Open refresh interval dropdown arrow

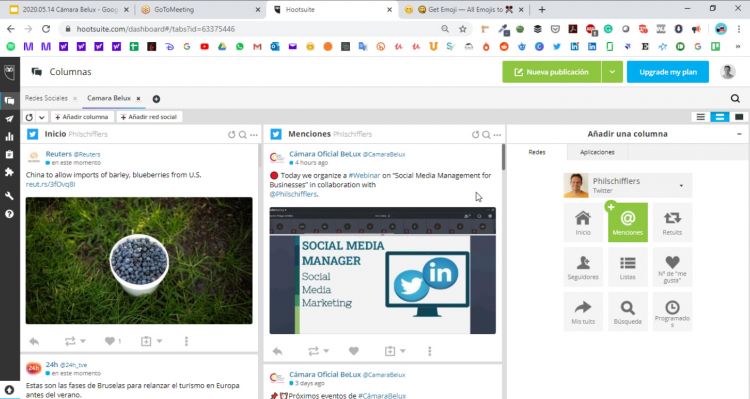click(42, 117)
